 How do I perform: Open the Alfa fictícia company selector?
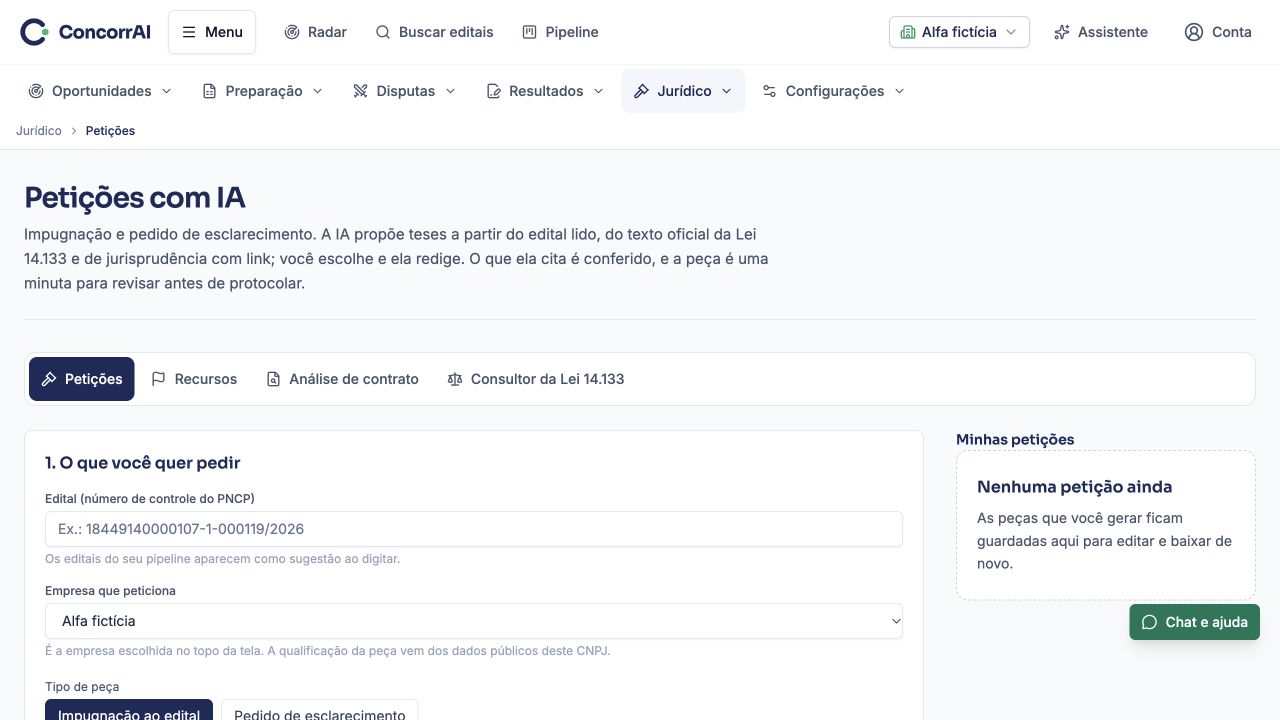pyautogui.click(x=959, y=32)
